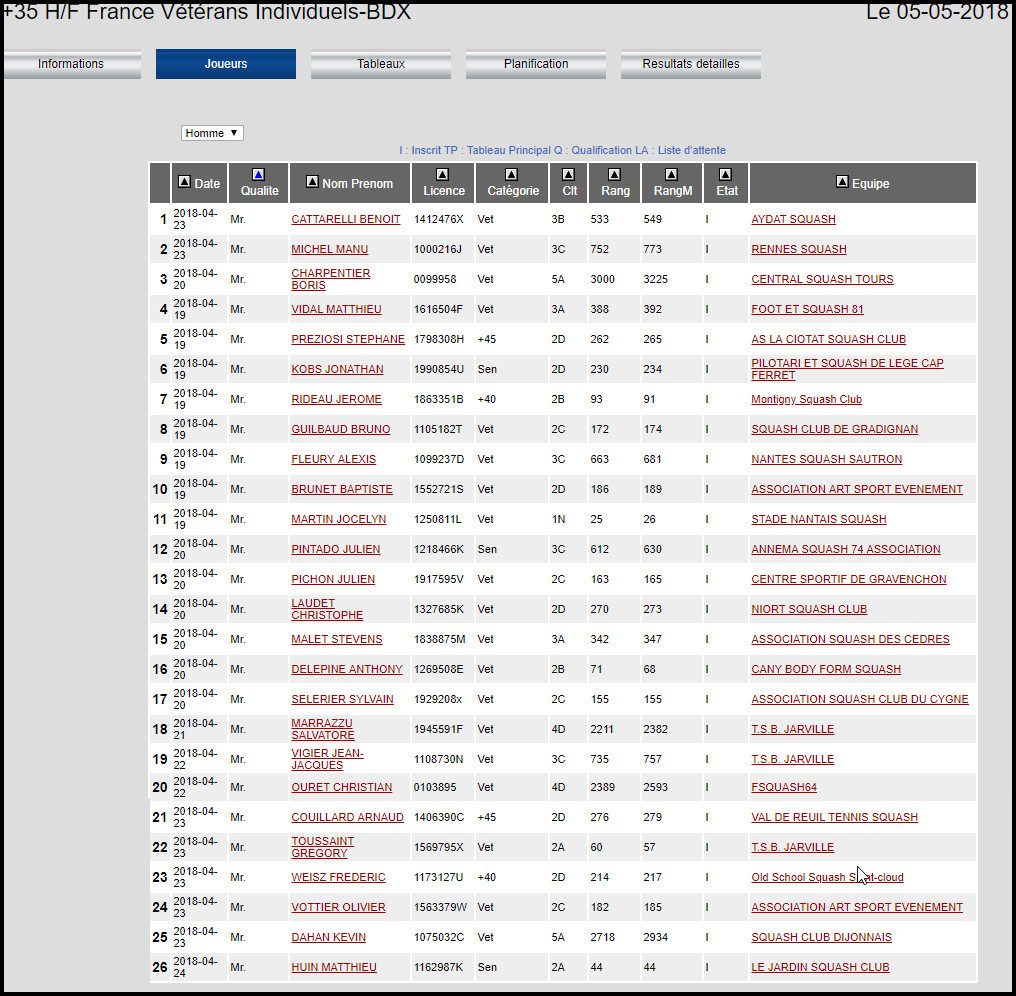This screenshot has height=996, width=1016.
Task: Open AS LA CIOTAT SQUASH CLUB link
Action: click(x=829, y=339)
